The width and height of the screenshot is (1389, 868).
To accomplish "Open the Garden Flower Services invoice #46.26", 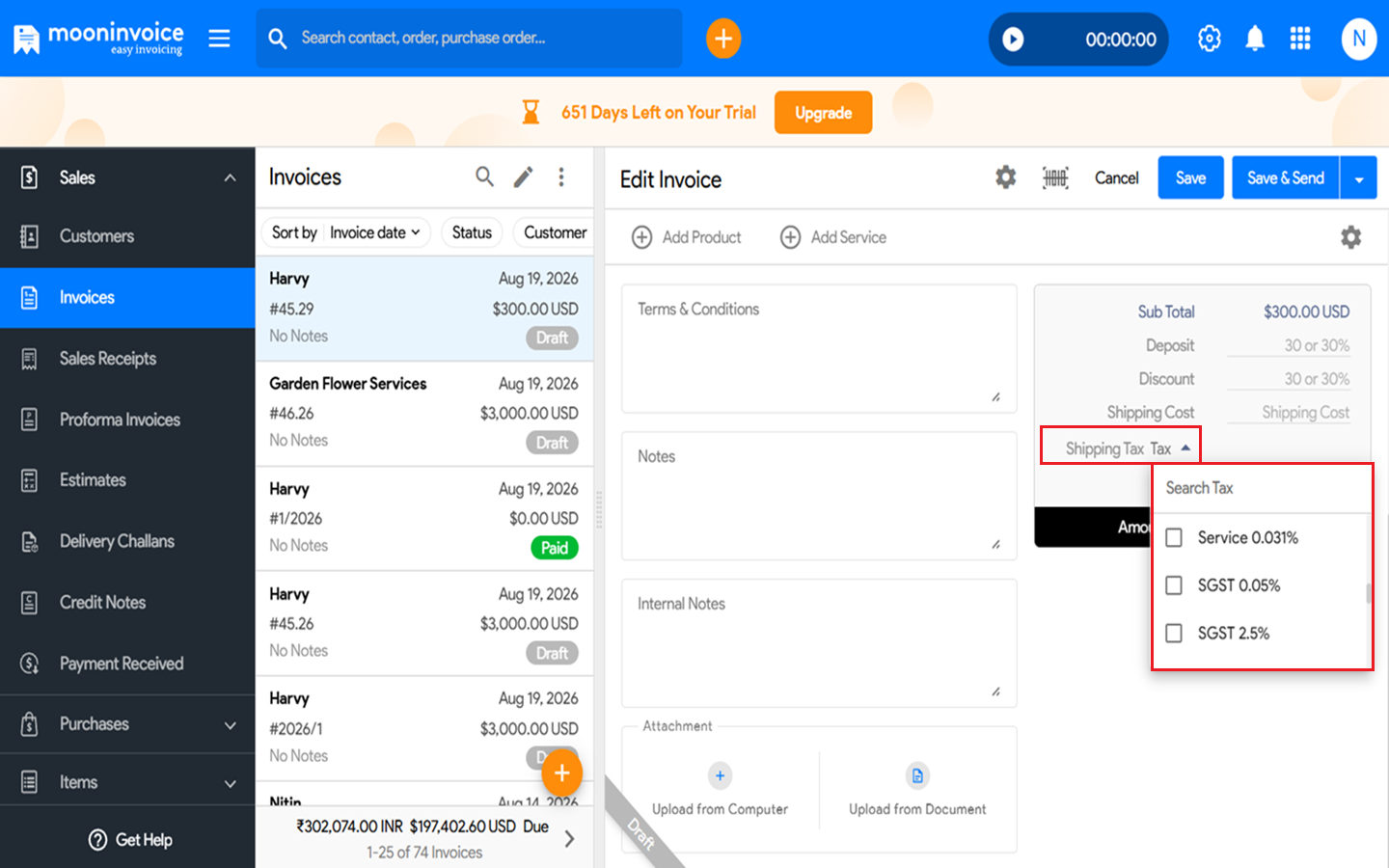I will coord(424,413).
